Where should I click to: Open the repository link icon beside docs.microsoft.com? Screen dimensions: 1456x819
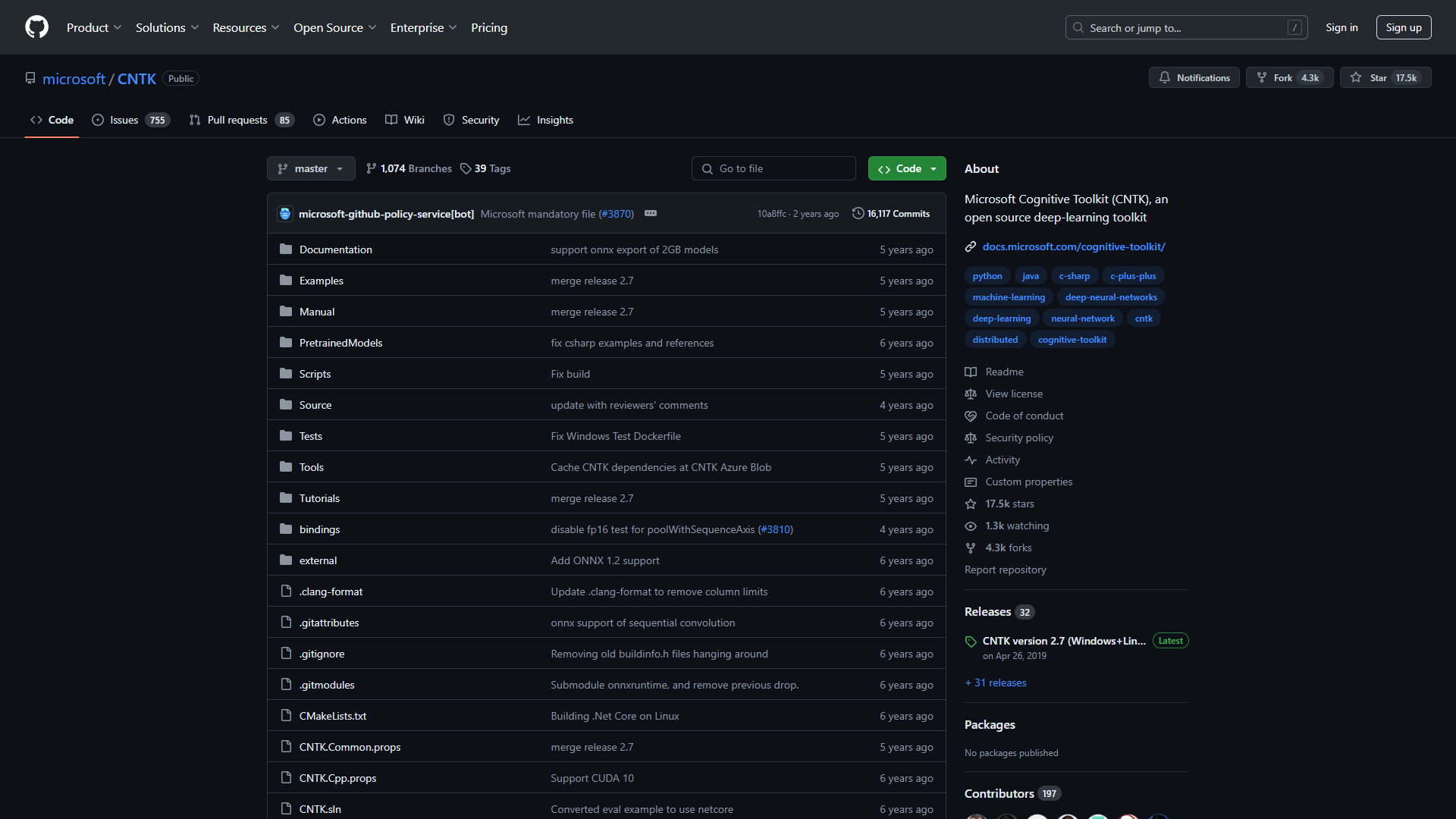[x=971, y=246]
